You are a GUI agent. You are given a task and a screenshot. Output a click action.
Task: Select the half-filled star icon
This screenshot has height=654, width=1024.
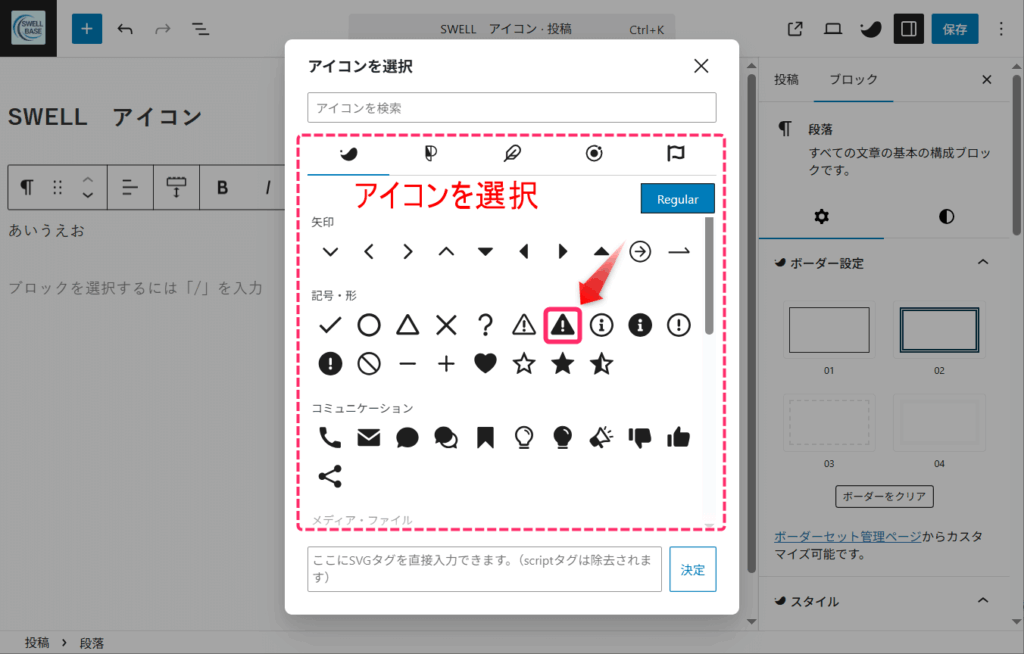click(x=601, y=363)
